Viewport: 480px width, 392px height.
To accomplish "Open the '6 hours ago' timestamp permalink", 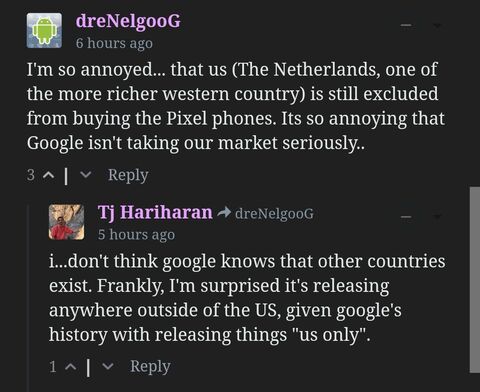I will point(114,43).
